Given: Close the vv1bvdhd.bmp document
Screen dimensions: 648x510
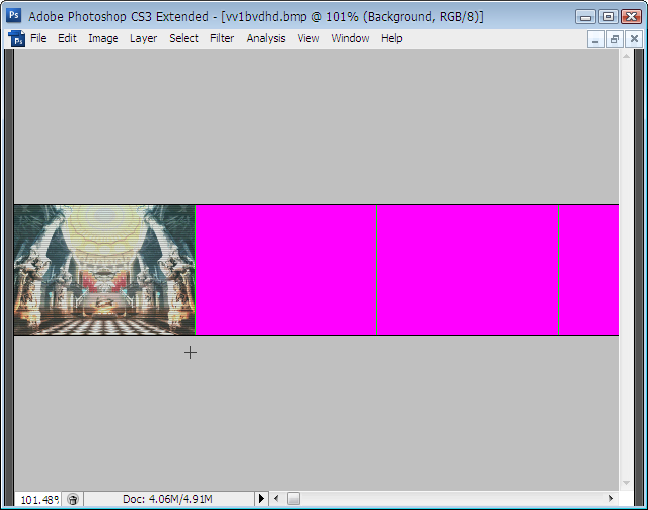Looking at the screenshot, I should pyautogui.click(x=634, y=39).
